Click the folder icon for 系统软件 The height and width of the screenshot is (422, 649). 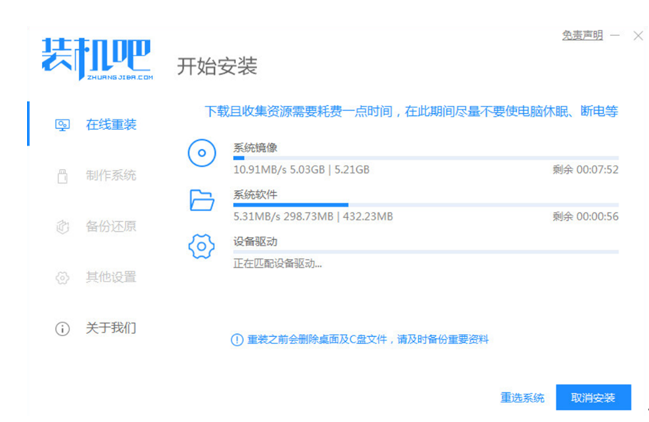click(202, 200)
